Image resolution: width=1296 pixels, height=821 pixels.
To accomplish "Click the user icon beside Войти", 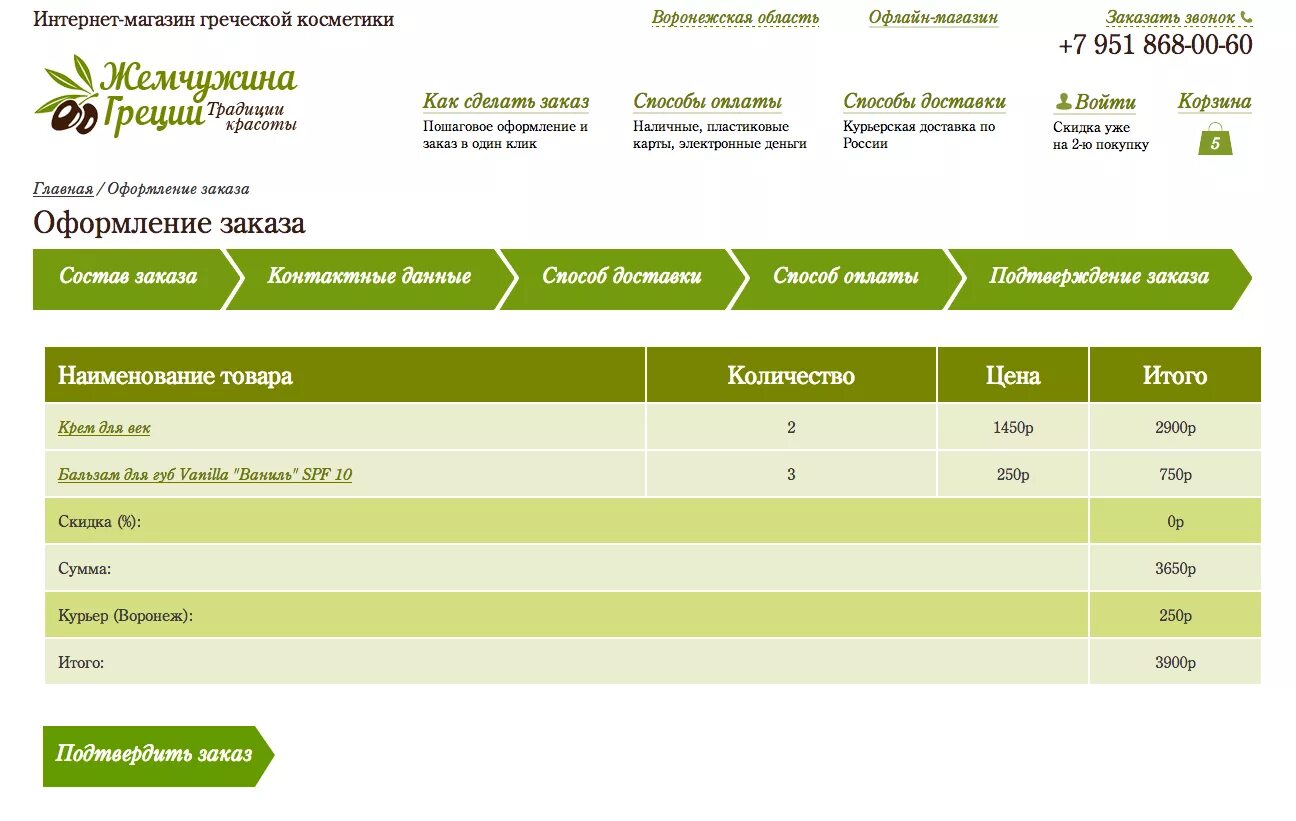I will tap(1063, 101).
